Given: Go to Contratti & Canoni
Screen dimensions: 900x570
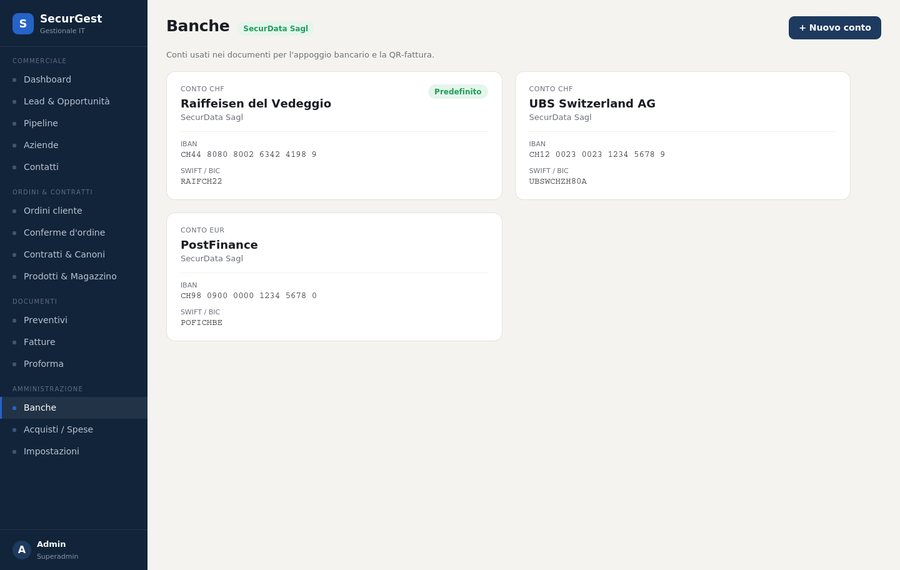Looking at the screenshot, I should click(73, 254).
